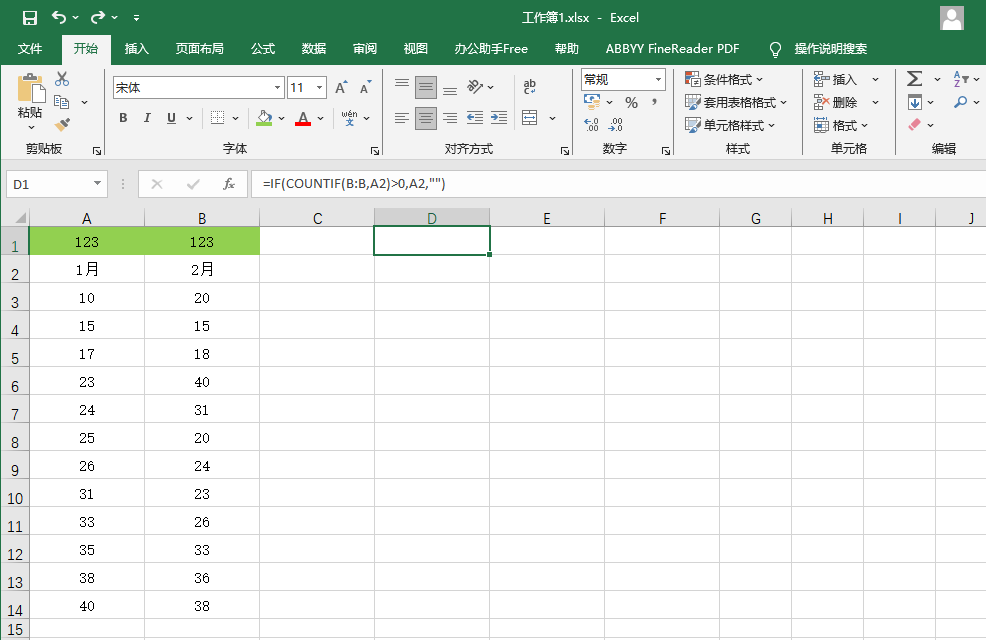Toggle bold formatting

click(123, 118)
